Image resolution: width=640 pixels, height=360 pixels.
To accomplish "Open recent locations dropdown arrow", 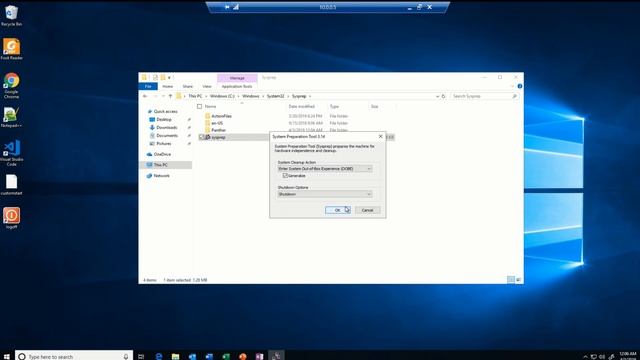I will (x=163, y=96).
